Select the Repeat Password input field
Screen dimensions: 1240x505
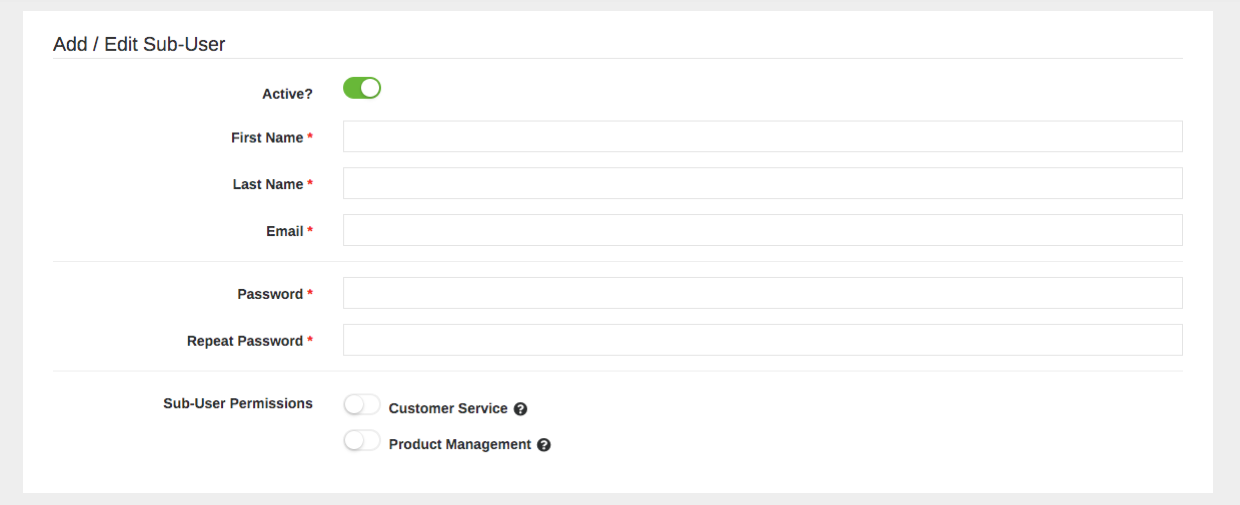coord(763,340)
